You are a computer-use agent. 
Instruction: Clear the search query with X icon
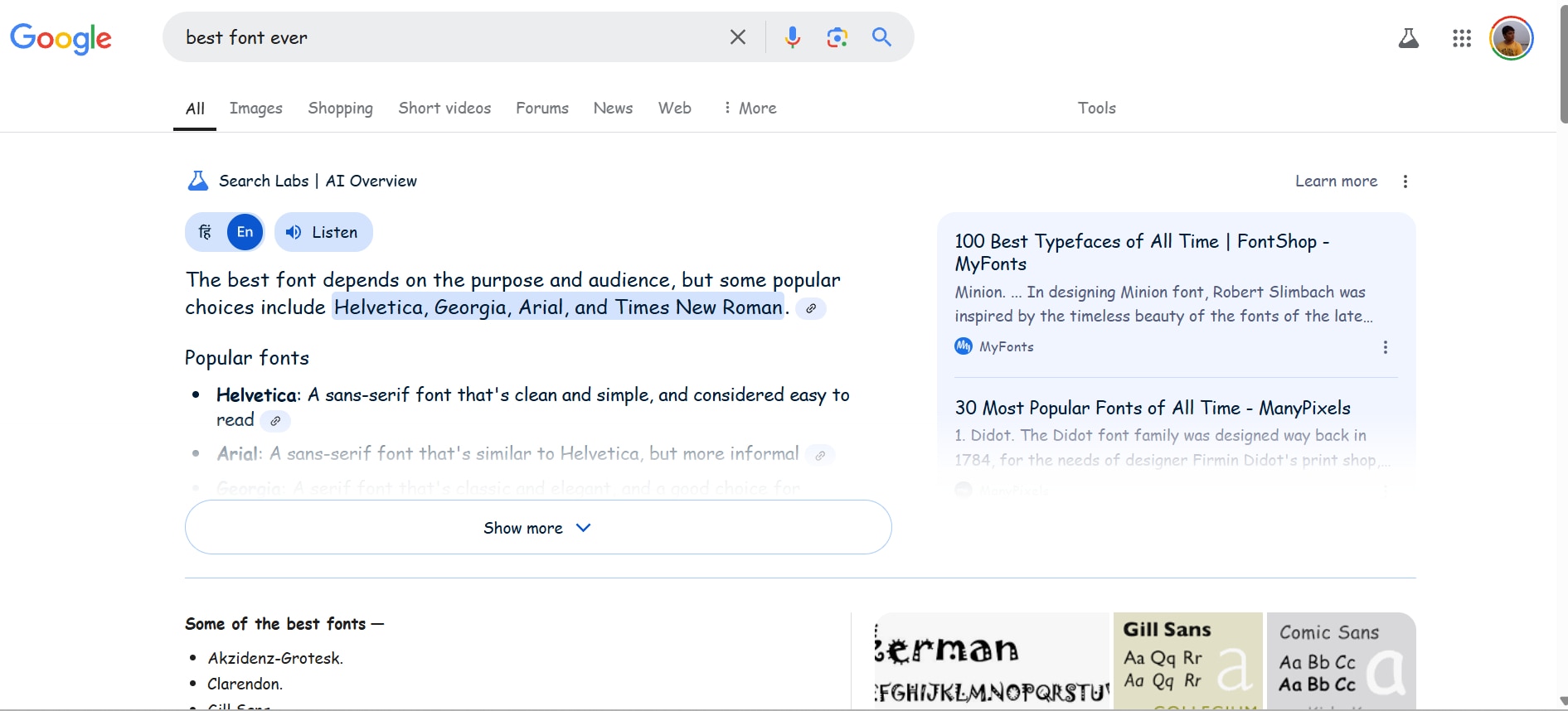click(x=737, y=37)
